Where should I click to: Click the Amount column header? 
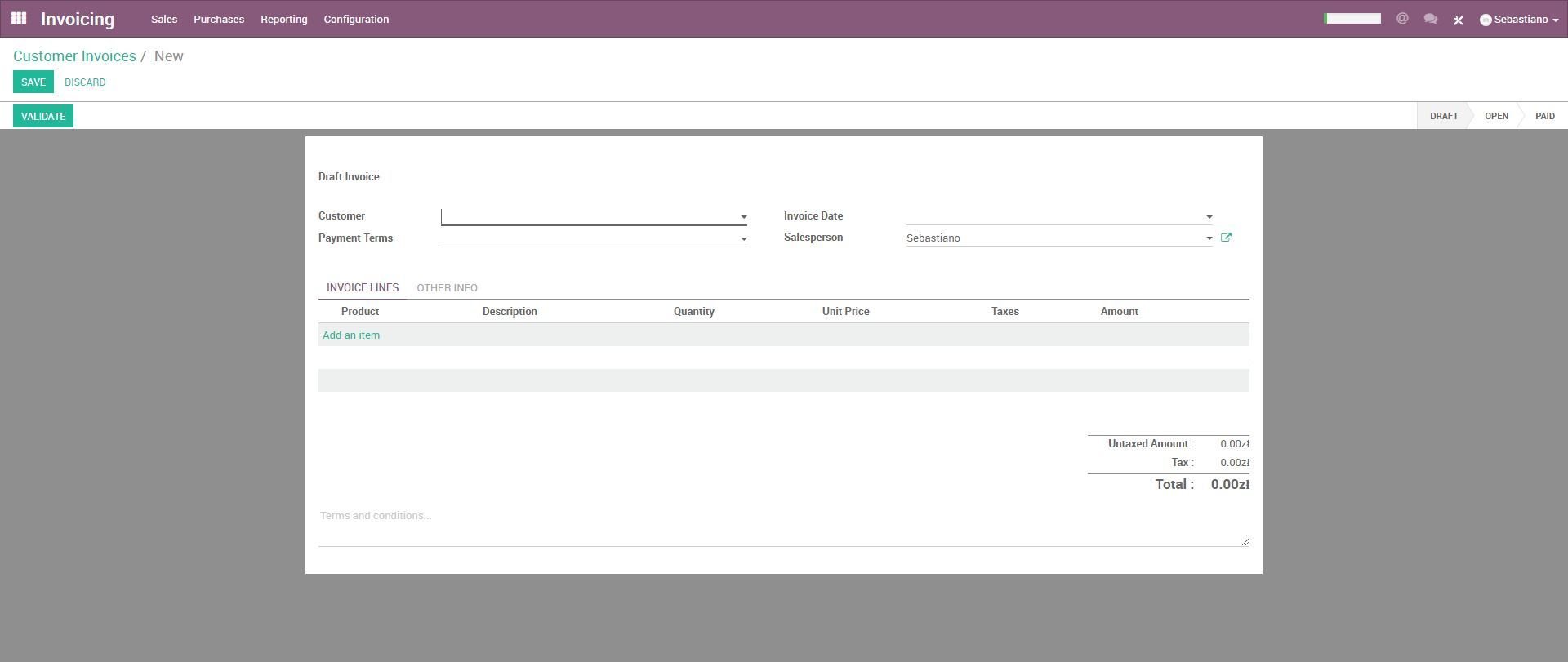[x=1119, y=312]
